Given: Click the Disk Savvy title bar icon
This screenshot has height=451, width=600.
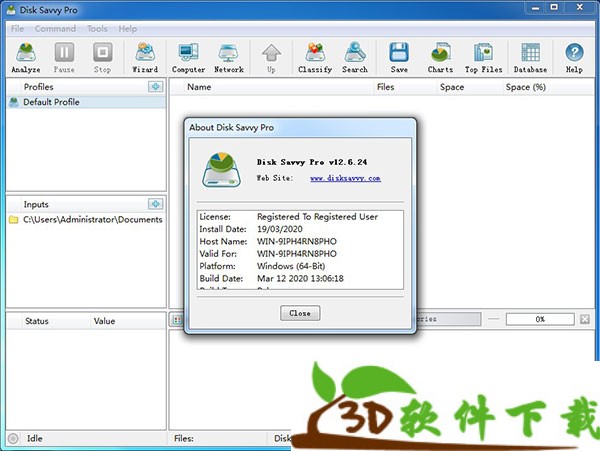Looking at the screenshot, I should [11, 9].
